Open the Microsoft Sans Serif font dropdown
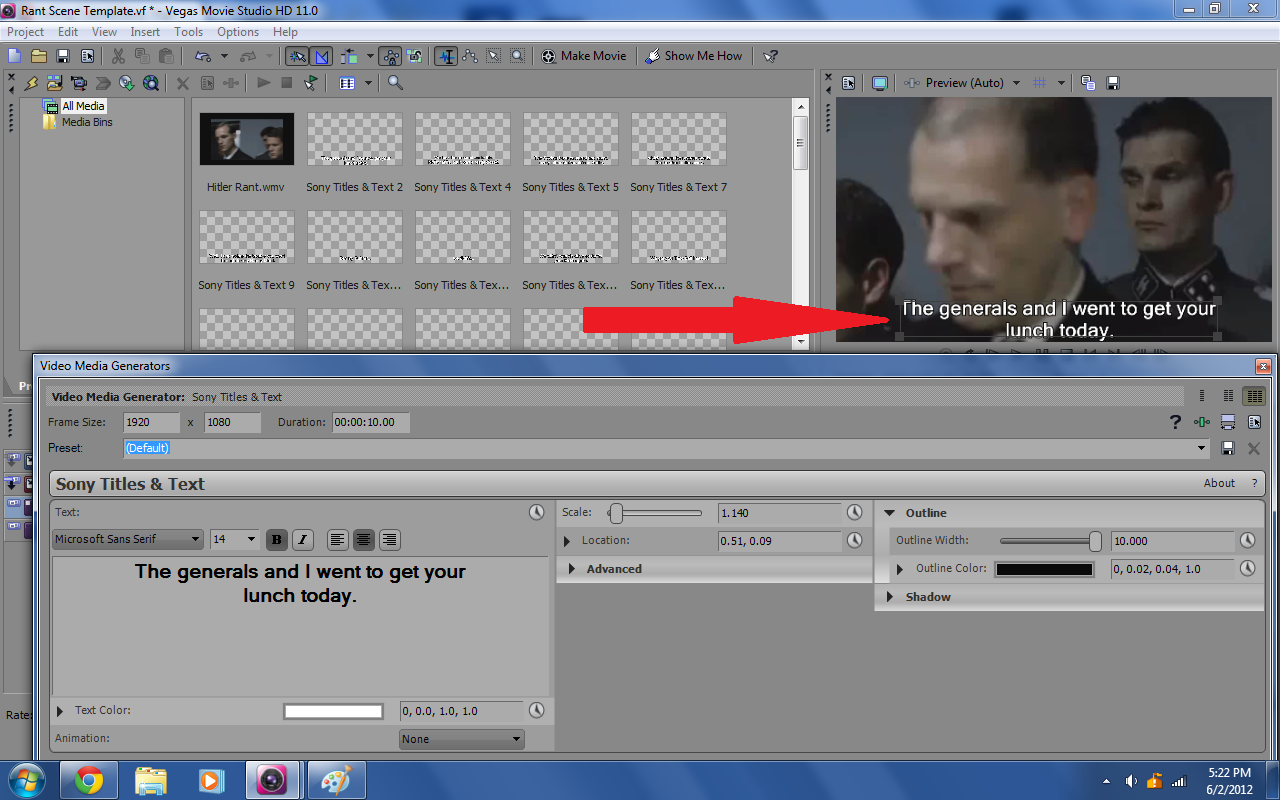This screenshot has width=1280, height=800. tap(128, 539)
